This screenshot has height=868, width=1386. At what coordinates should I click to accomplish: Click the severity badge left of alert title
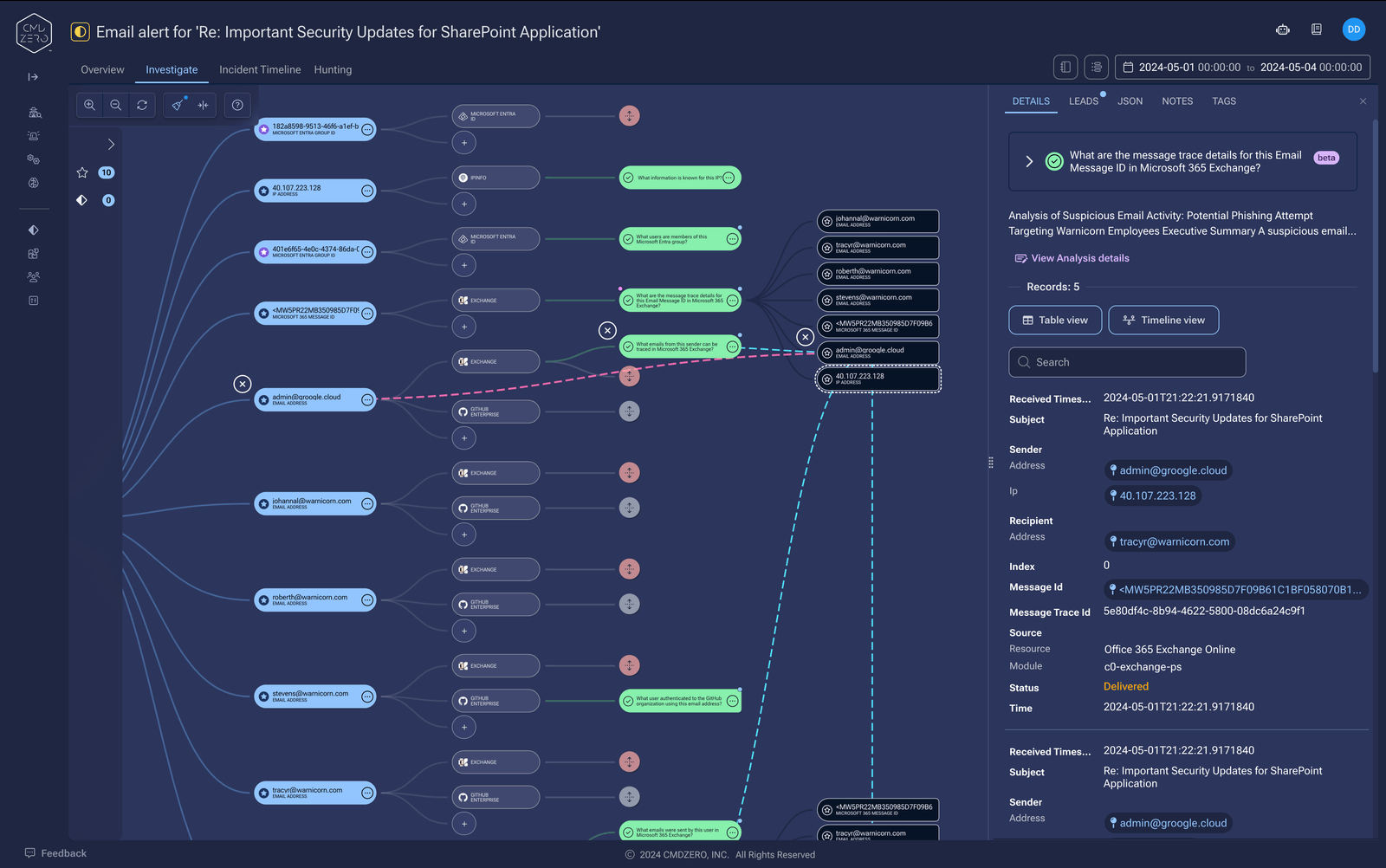pos(80,32)
